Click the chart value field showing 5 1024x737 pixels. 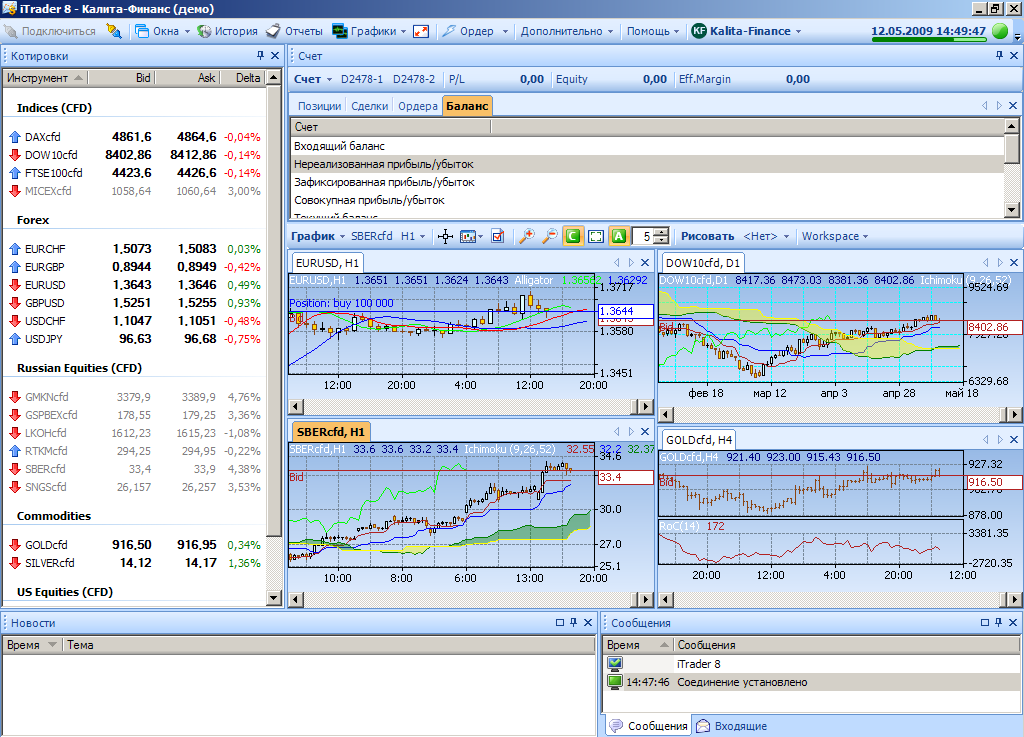[x=645, y=236]
